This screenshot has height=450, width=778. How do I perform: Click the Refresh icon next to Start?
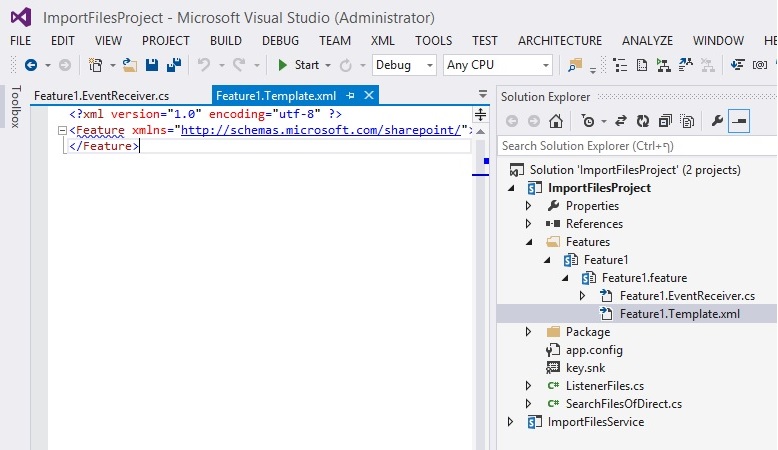[x=345, y=65]
